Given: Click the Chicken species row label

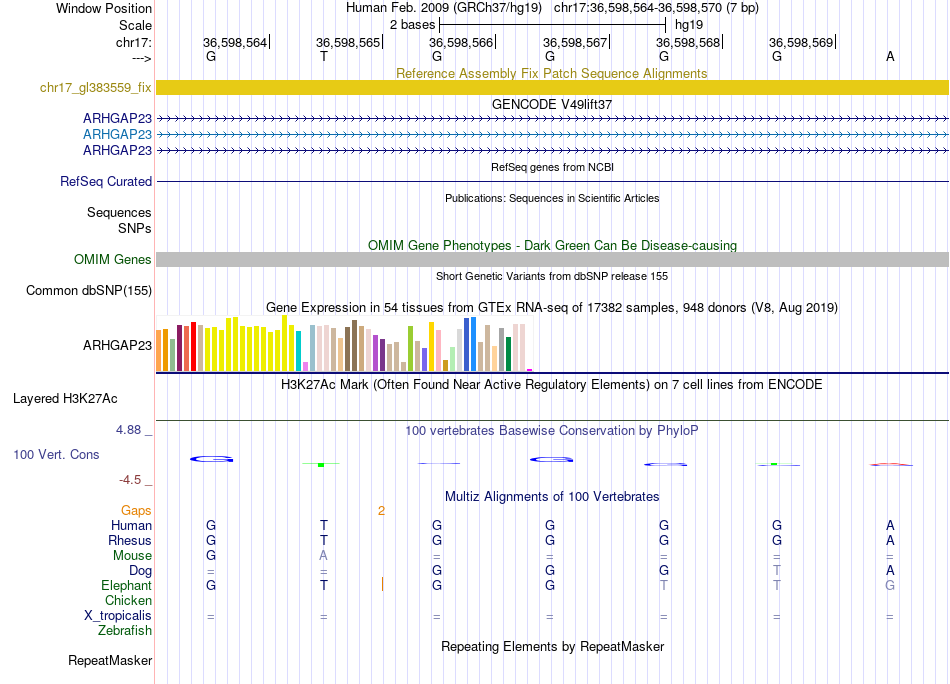Looking at the screenshot, I should (x=128, y=600).
